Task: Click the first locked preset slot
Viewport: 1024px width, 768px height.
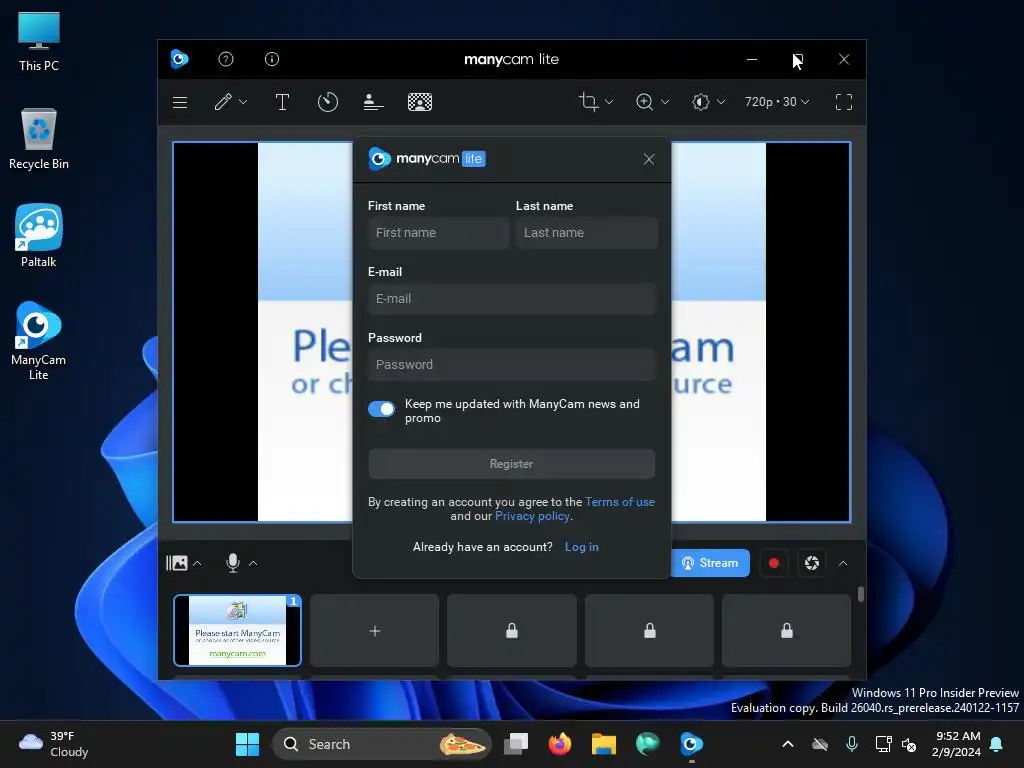Action: (x=512, y=631)
